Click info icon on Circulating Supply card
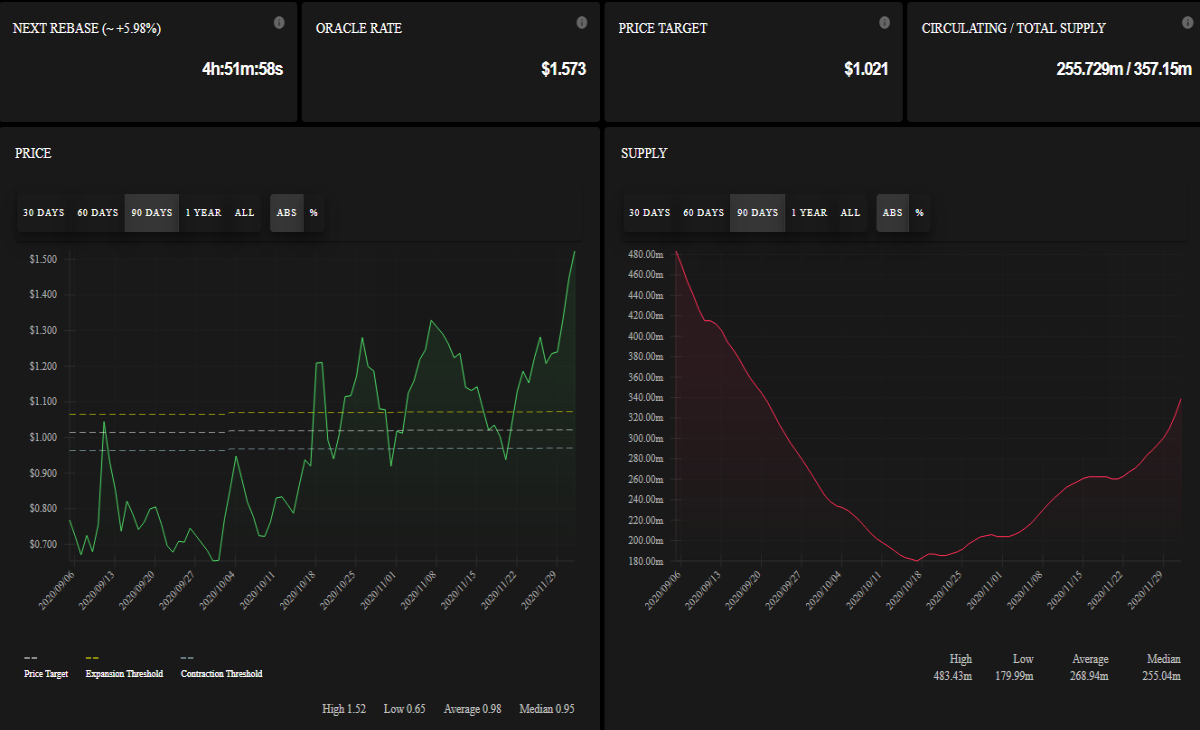The width and height of the screenshot is (1200, 730). coord(1186,22)
